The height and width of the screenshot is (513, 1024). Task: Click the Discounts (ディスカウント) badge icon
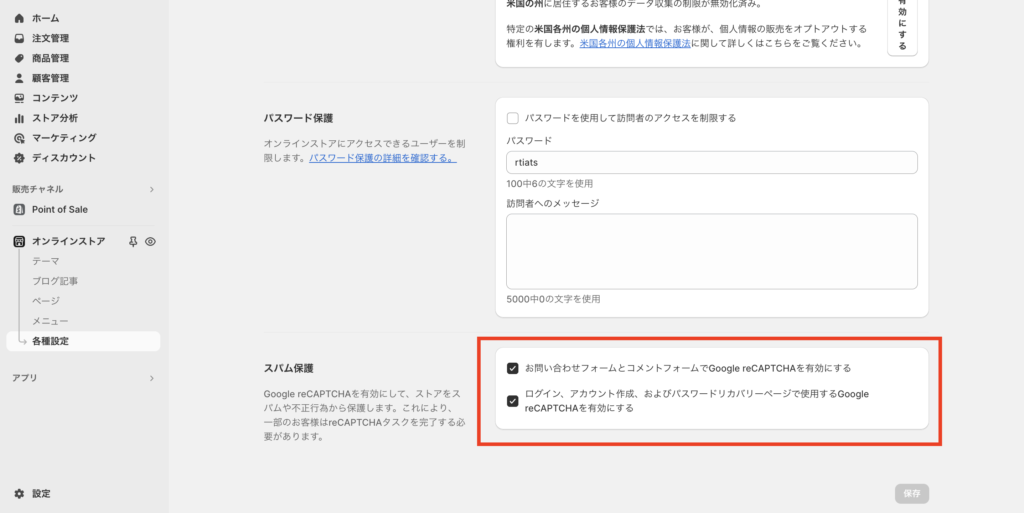tap(19, 158)
